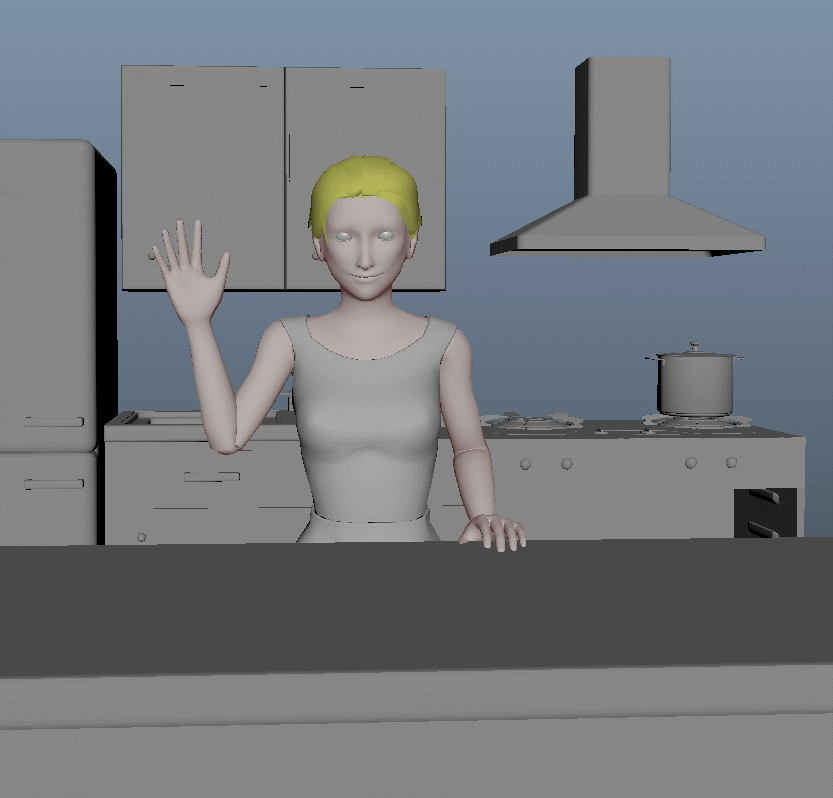Select the character's hand resting on the counter
The width and height of the screenshot is (833, 798).
tap(492, 532)
